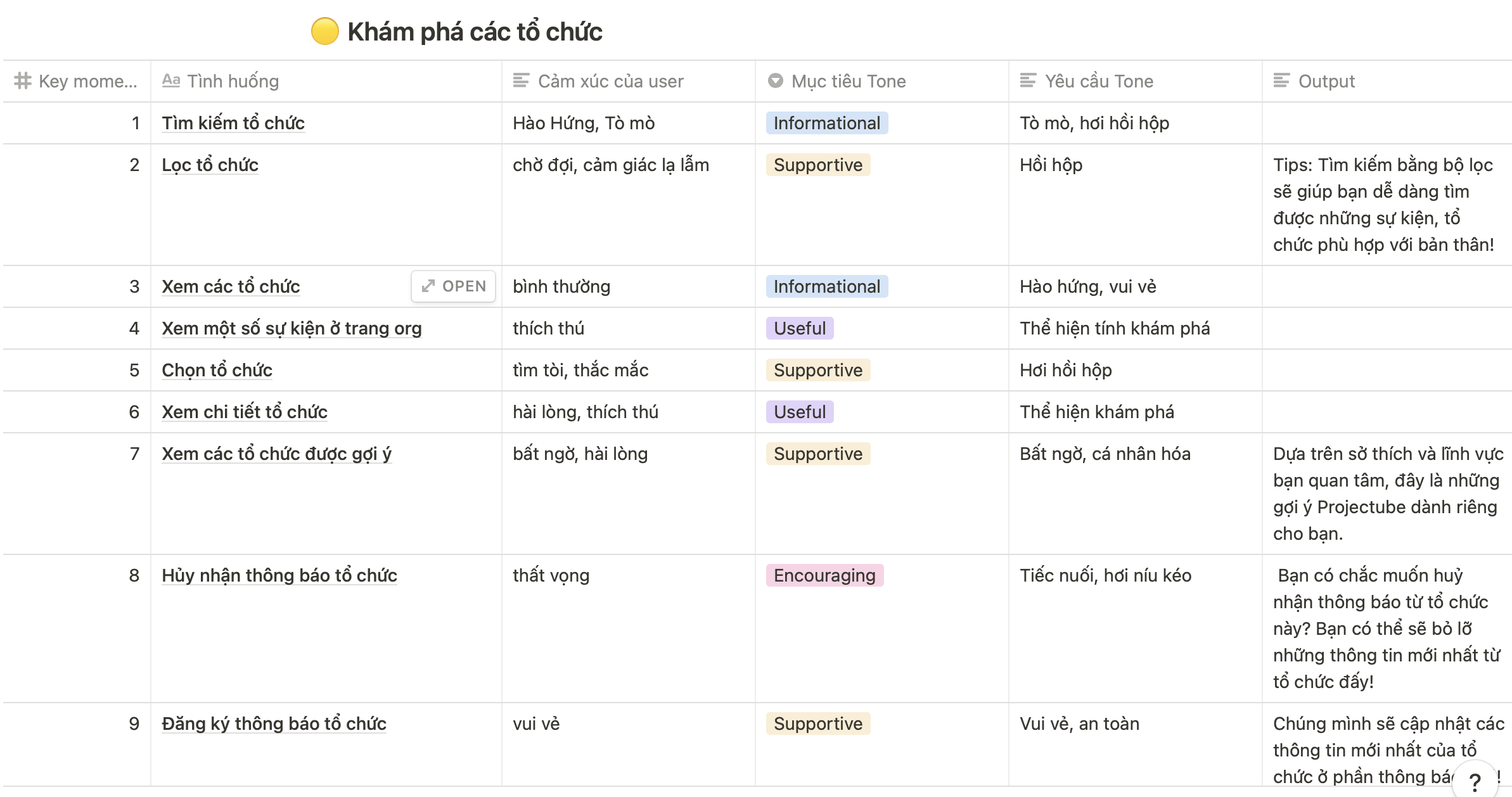Click the number-sign icon in Key moment header
This screenshot has height=797, width=1512.
pyautogui.click(x=23, y=81)
